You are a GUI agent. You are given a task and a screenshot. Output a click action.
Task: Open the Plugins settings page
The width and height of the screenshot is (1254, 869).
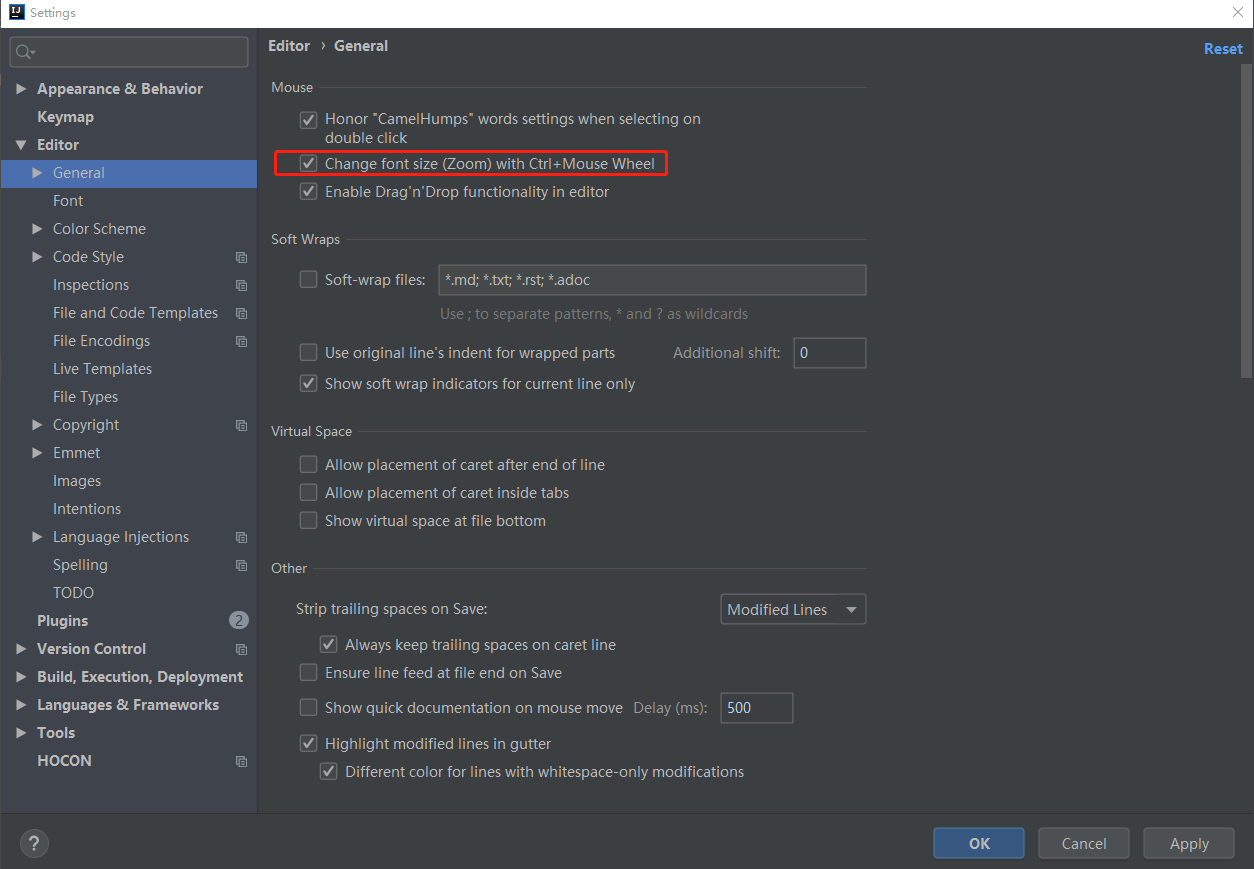coord(62,621)
